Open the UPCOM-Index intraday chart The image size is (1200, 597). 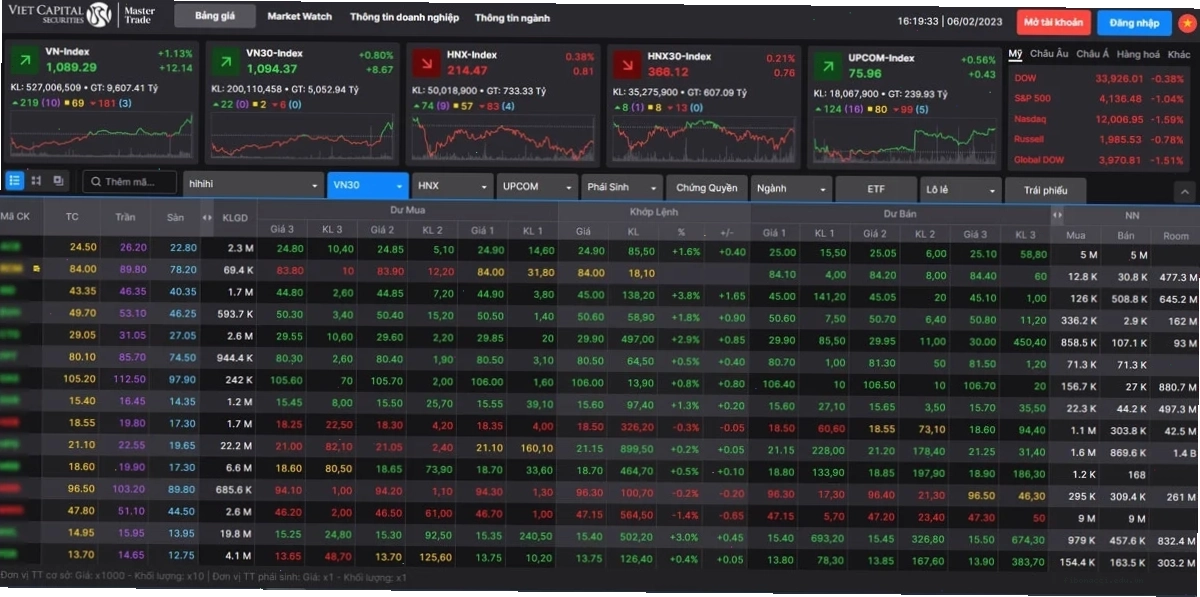coord(904,139)
